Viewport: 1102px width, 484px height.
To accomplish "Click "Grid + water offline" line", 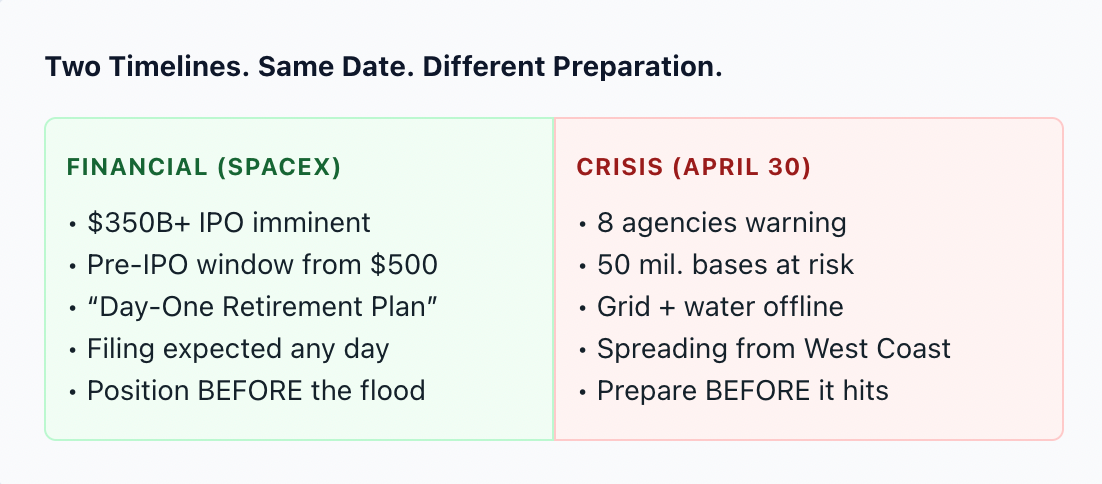I will (720, 307).
